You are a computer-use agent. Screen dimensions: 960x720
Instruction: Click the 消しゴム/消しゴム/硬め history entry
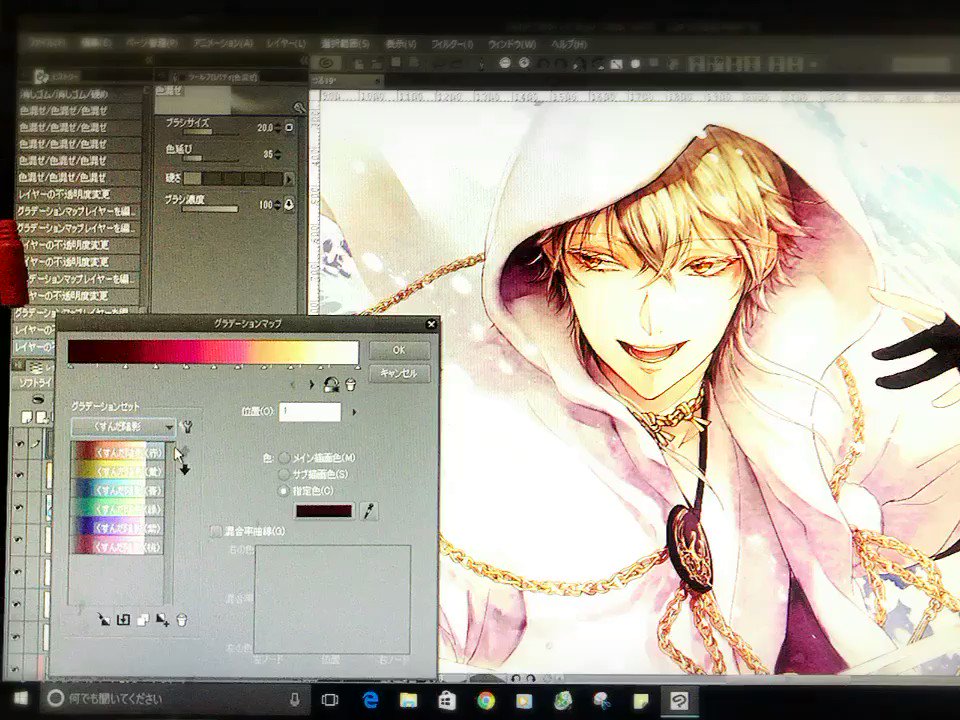point(80,94)
